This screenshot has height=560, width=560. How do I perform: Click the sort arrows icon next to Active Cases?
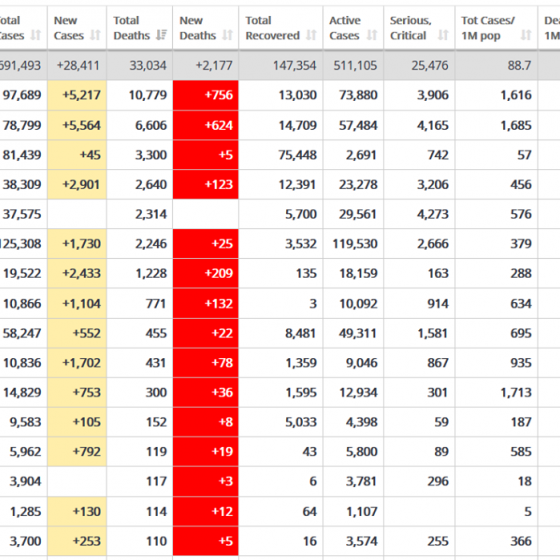click(372, 35)
